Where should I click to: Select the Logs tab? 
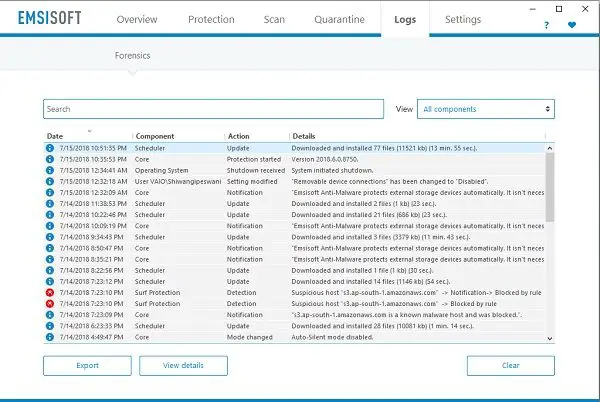click(x=405, y=20)
